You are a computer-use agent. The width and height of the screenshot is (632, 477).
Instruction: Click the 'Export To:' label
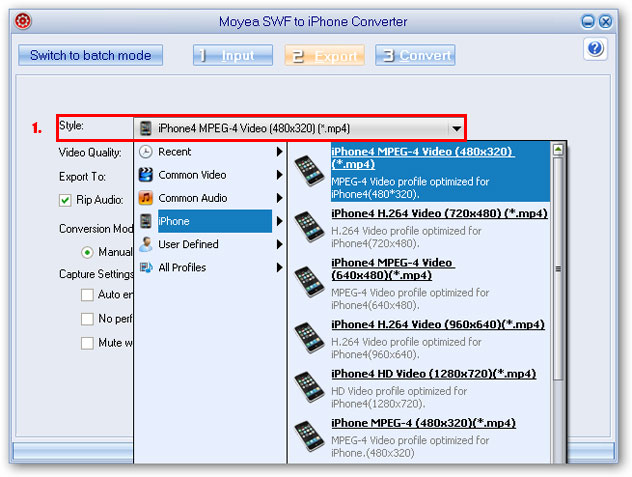82,177
